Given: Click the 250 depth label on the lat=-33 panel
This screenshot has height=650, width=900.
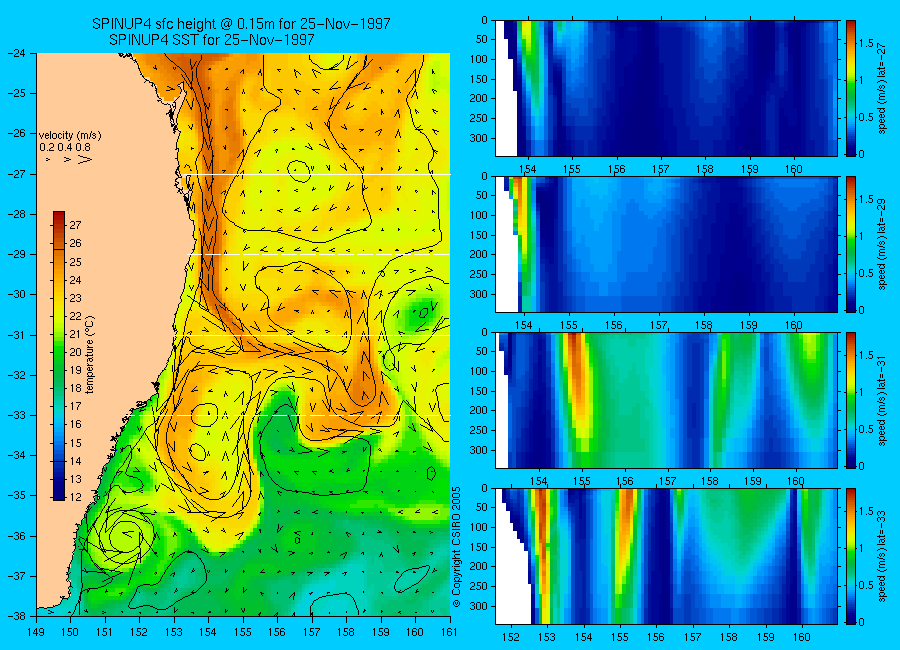Looking at the screenshot, I should click(478, 586).
